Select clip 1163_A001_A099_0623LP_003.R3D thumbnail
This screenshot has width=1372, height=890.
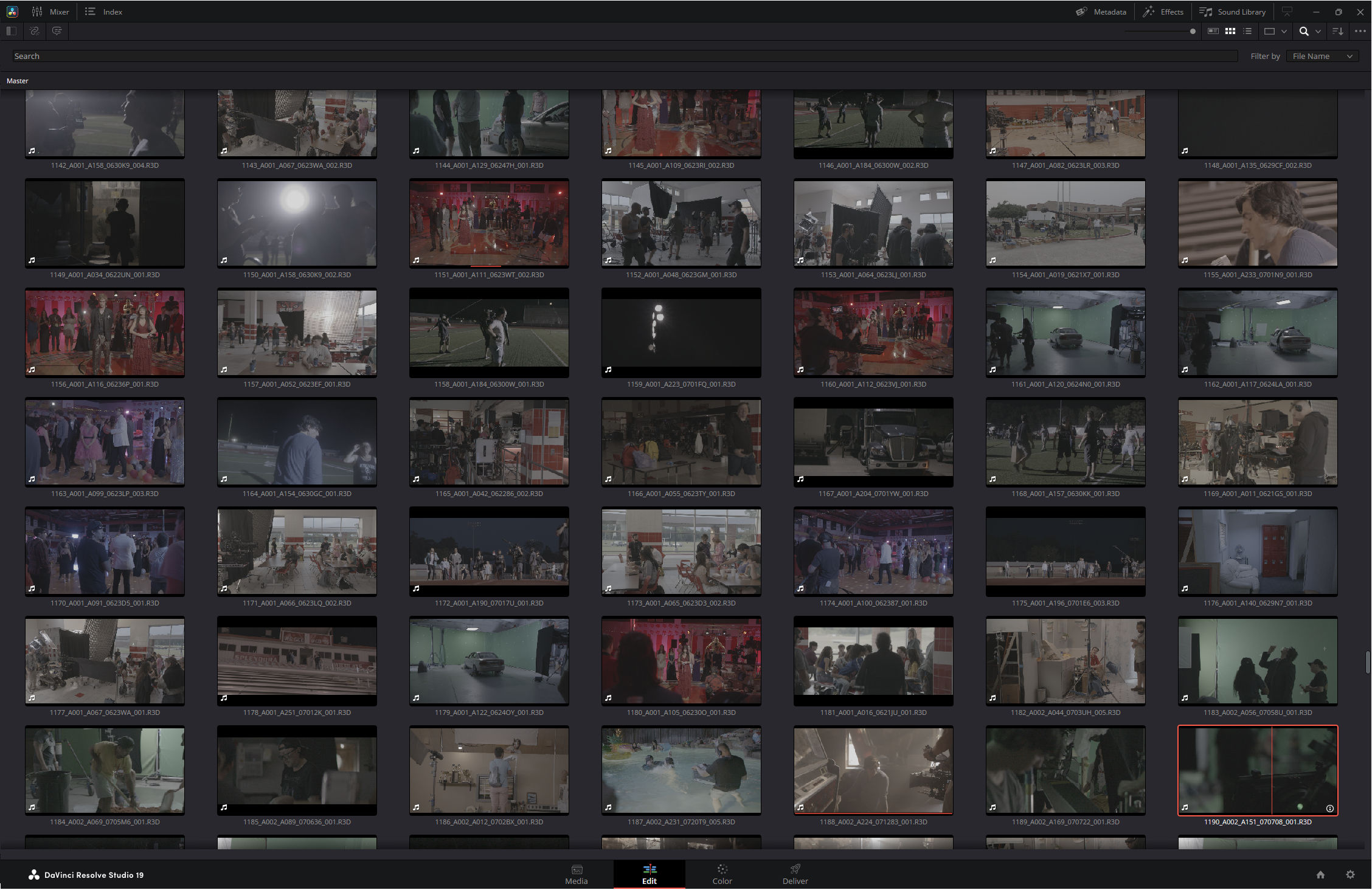pyautogui.click(x=105, y=442)
